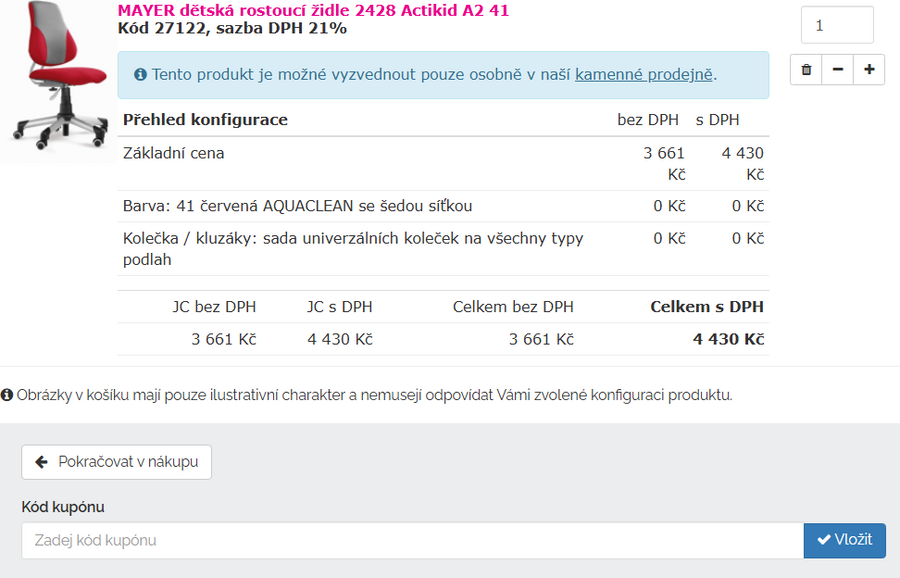The height and width of the screenshot is (578, 900).
Task: Focus the quantity input field
Action: pos(837,25)
